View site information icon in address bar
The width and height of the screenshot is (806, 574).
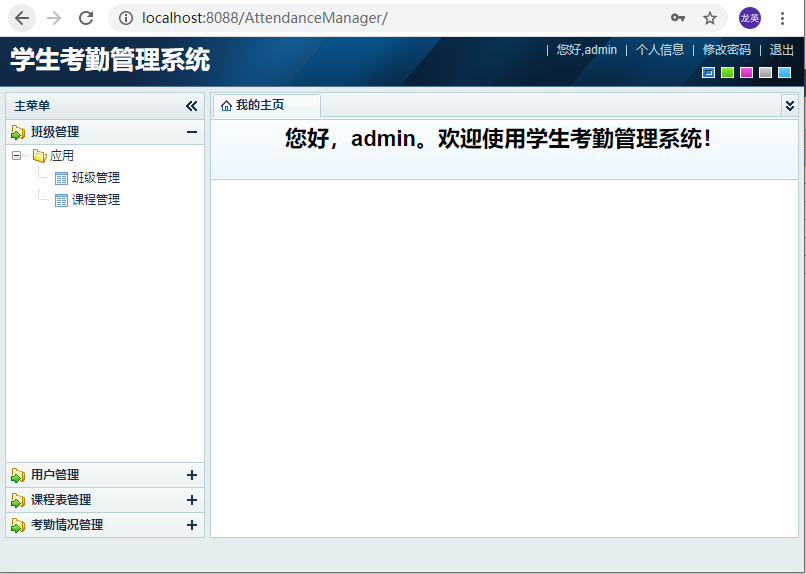click(x=125, y=18)
